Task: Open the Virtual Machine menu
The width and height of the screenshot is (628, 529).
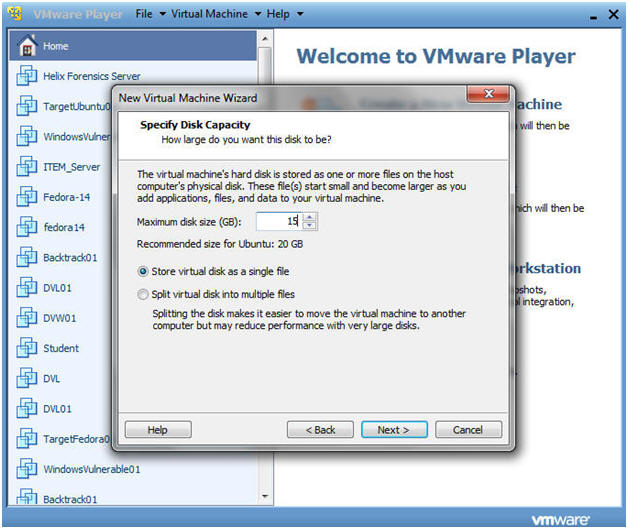Action: 209,14
